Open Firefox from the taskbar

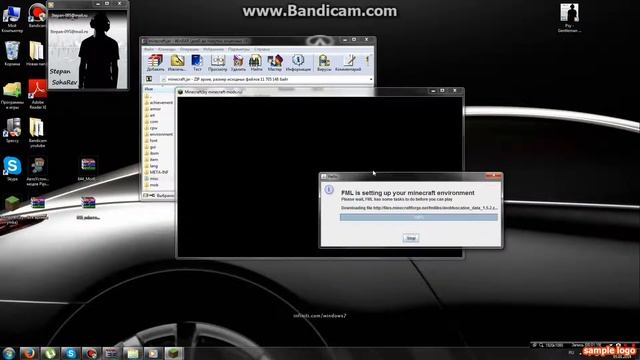point(29,353)
